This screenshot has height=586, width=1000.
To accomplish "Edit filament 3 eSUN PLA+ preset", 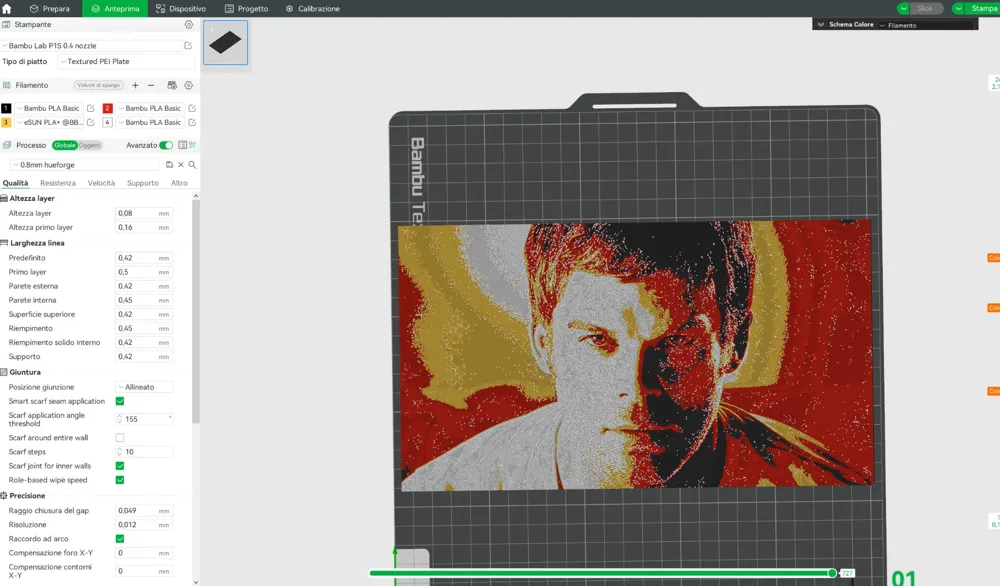I will (91, 122).
